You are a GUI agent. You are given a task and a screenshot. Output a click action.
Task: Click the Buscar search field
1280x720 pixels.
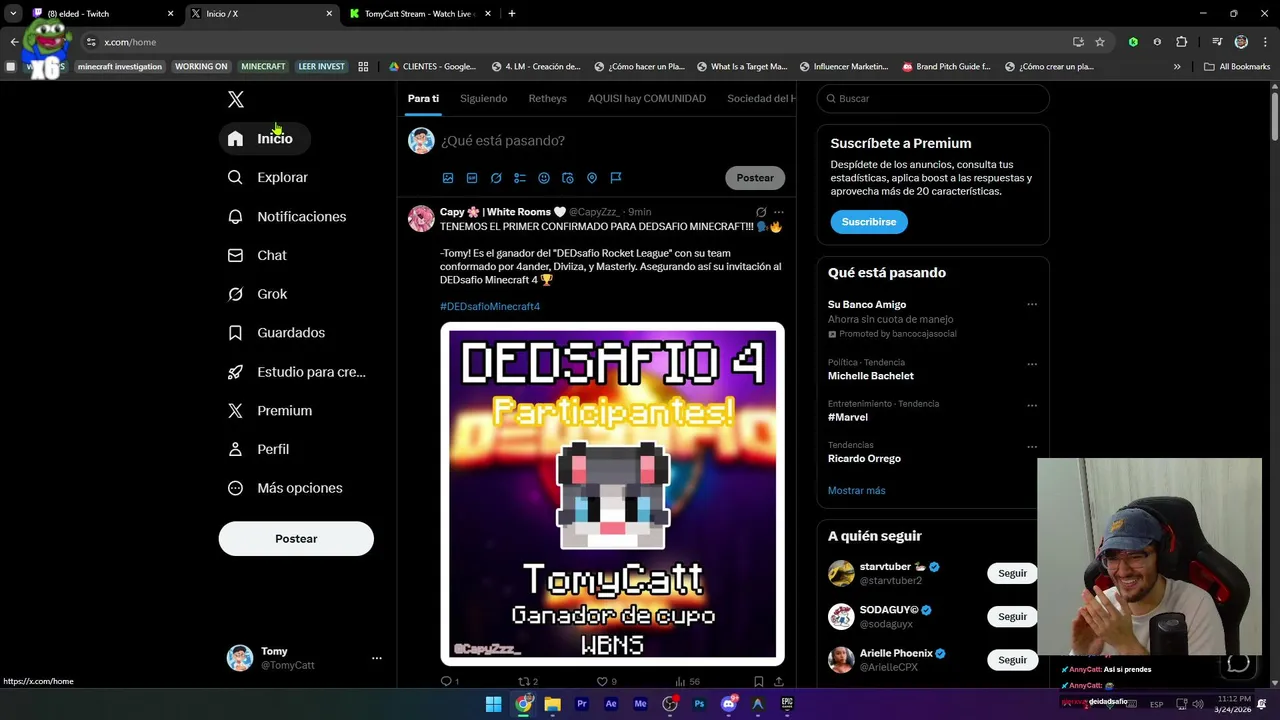tap(933, 99)
